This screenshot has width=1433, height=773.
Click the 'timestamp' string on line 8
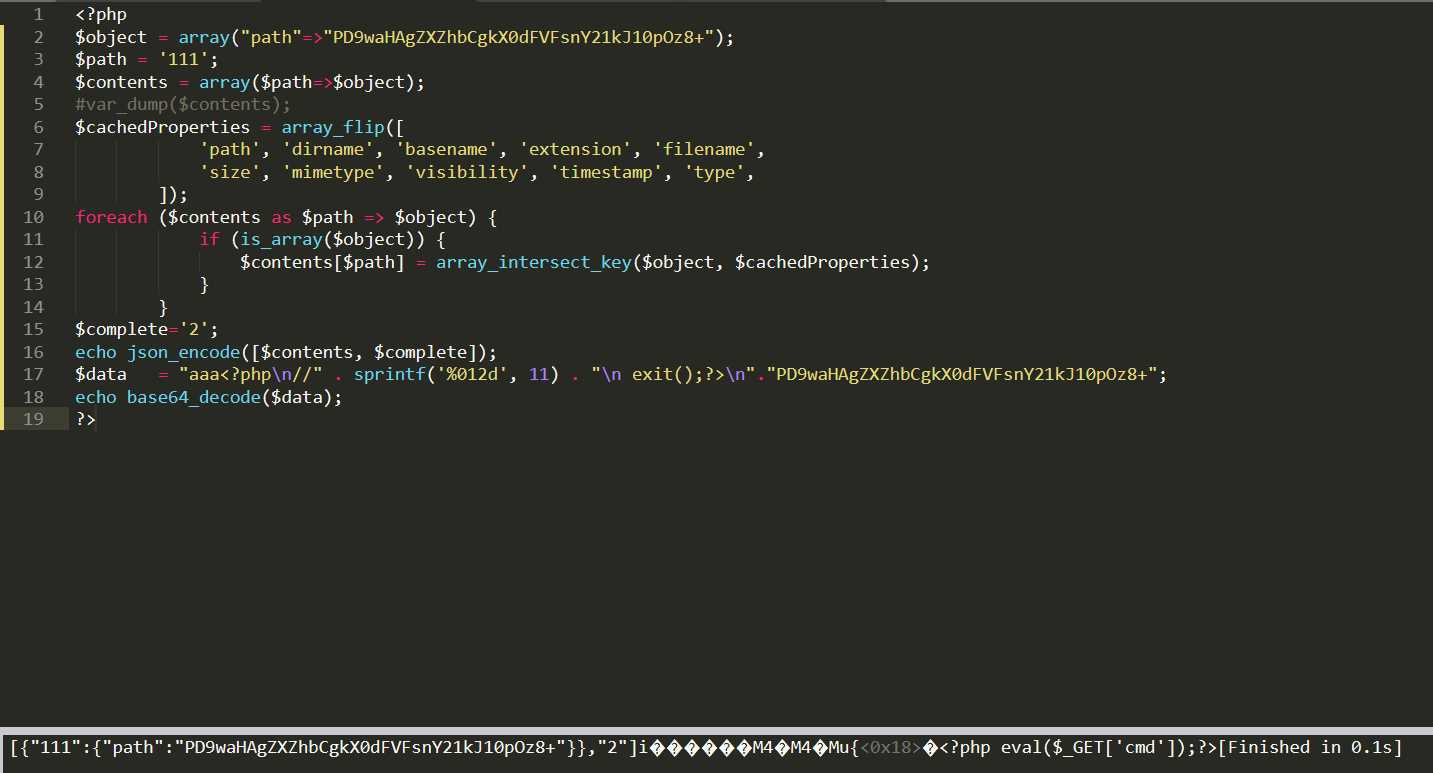[x=607, y=172]
